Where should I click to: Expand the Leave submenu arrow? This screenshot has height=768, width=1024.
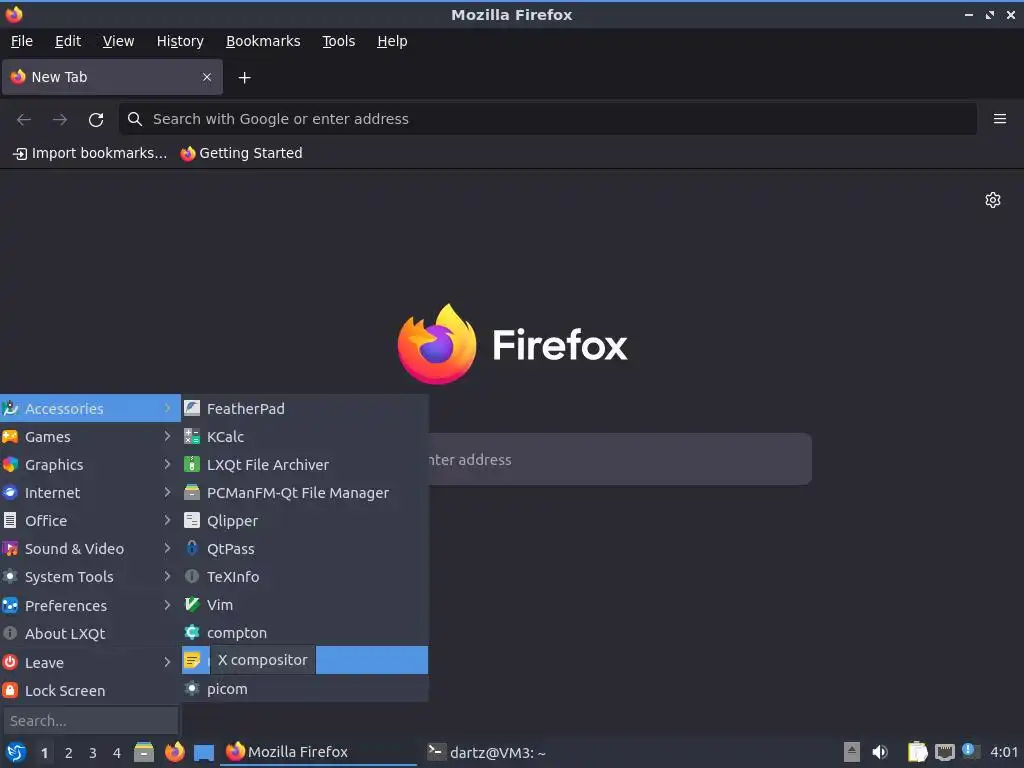[167, 663]
